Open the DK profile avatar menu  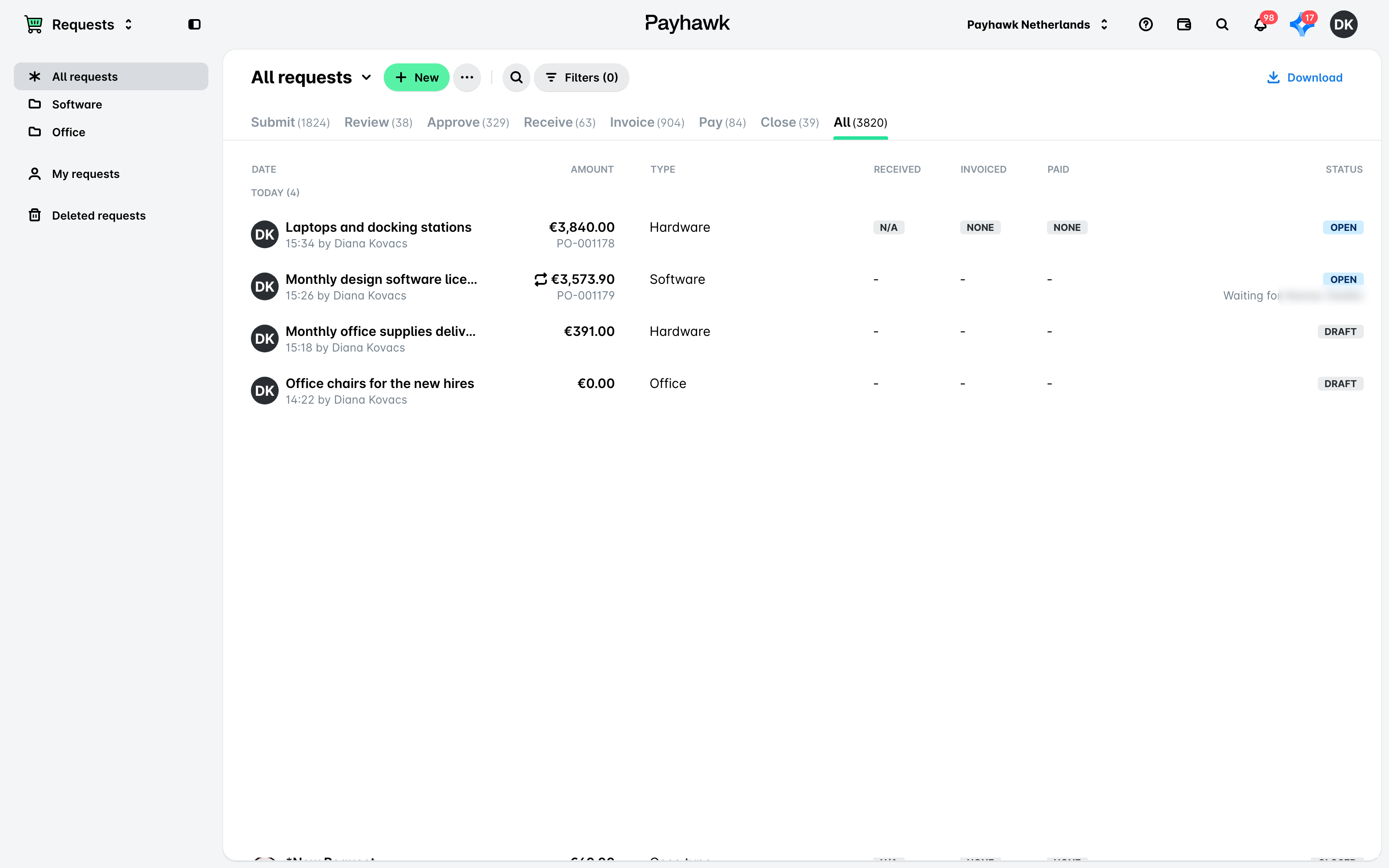[x=1344, y=24]
